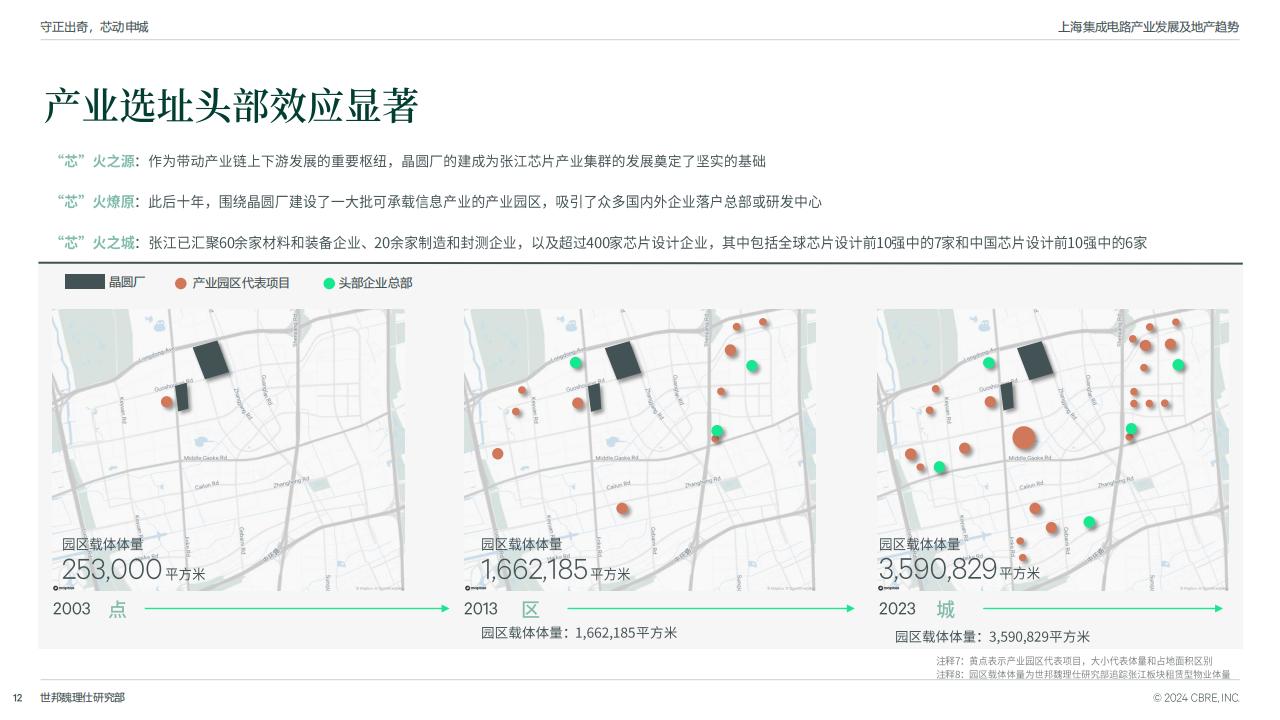Image resolution: width=1280 pixels, height=720 pixels.
Task: Click the green 点 stage label
Action: (118, 609)
